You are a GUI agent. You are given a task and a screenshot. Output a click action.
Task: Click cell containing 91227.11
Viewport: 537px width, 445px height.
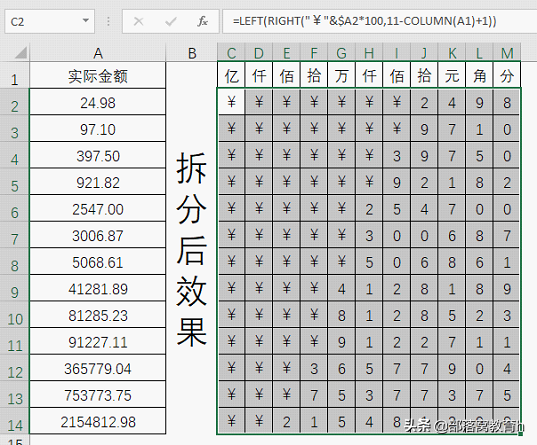(x=98, y=342)
